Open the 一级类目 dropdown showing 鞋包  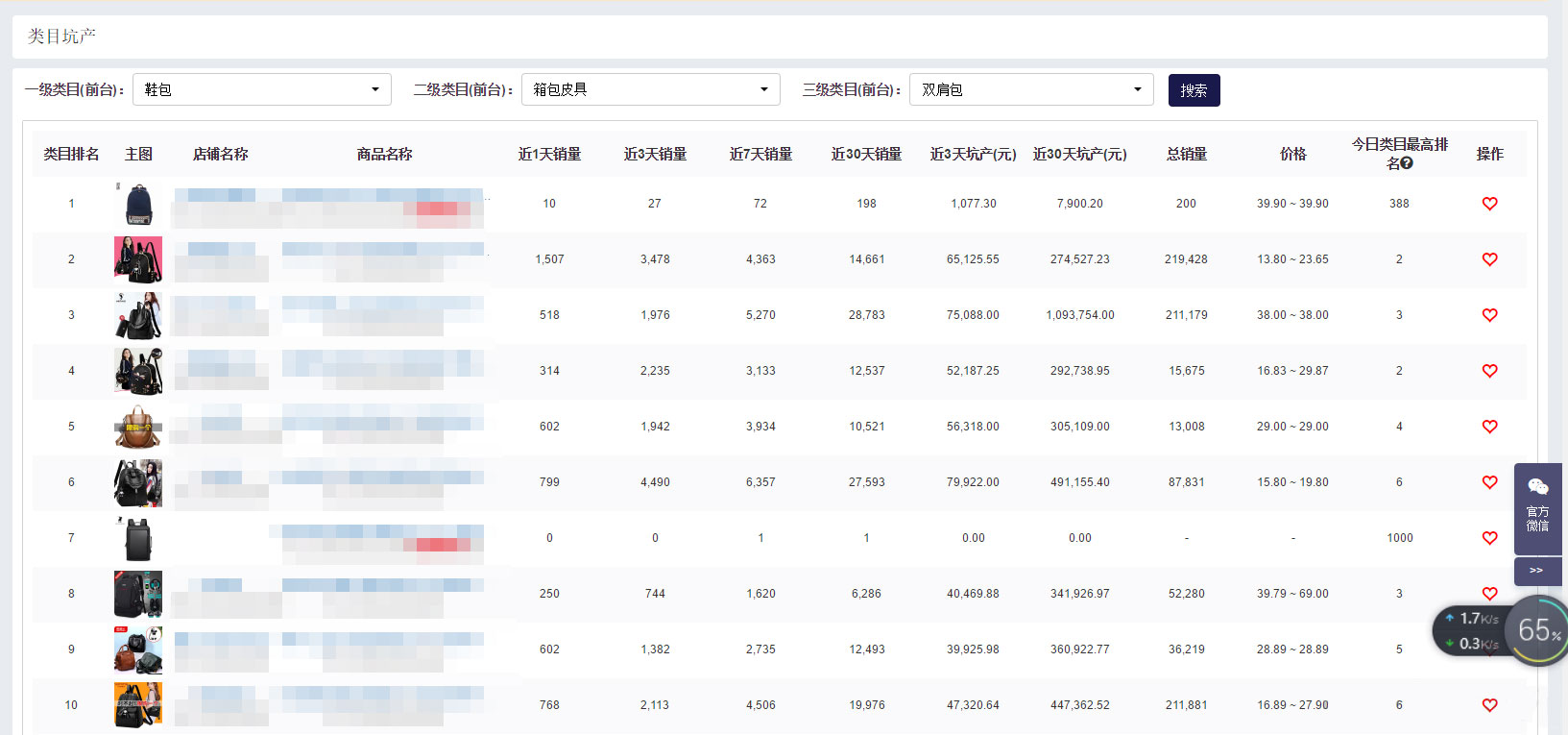pos(261,89)
